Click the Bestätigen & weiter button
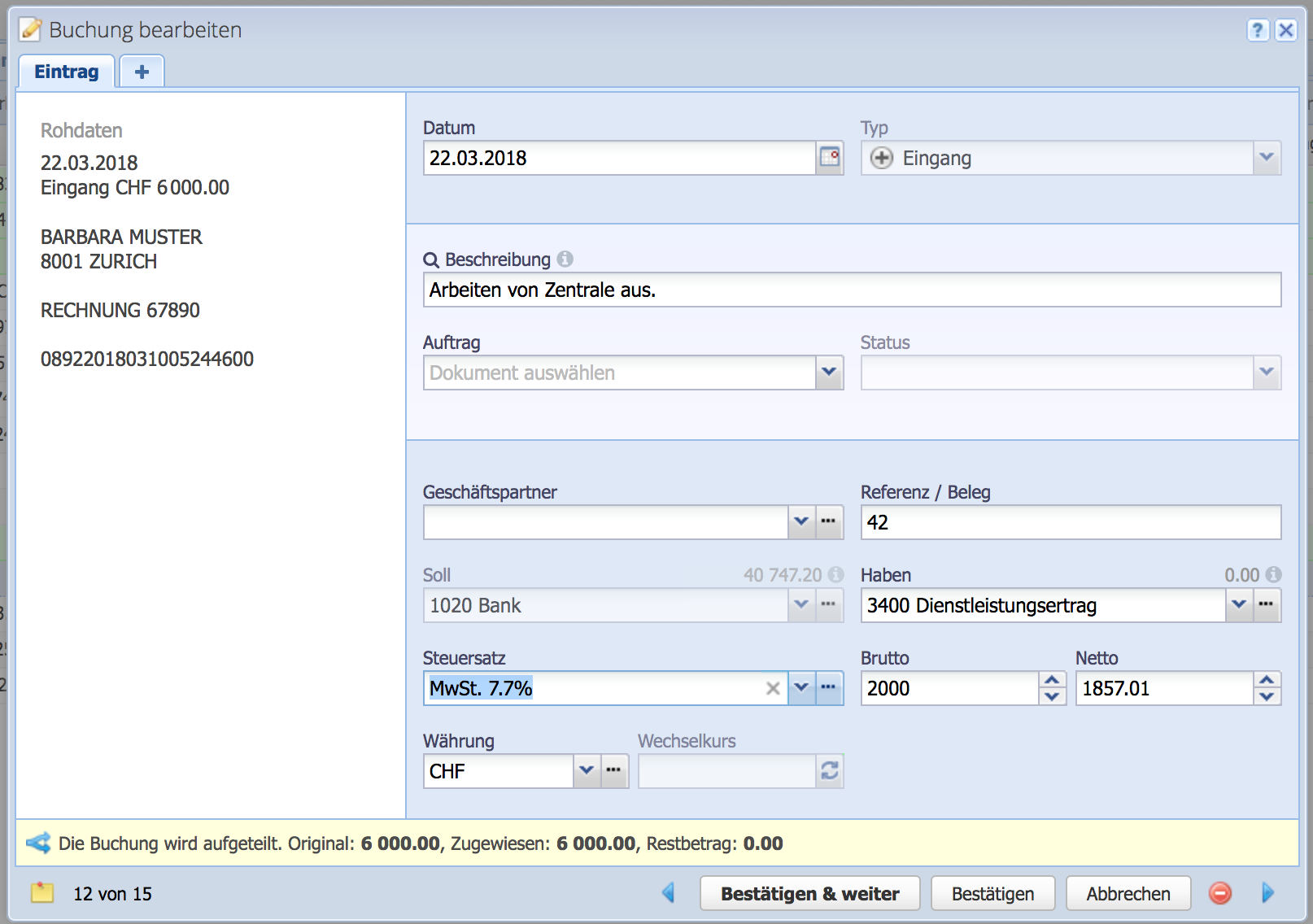This screenshot has height=924, width=1313. [x=809, y=893]
